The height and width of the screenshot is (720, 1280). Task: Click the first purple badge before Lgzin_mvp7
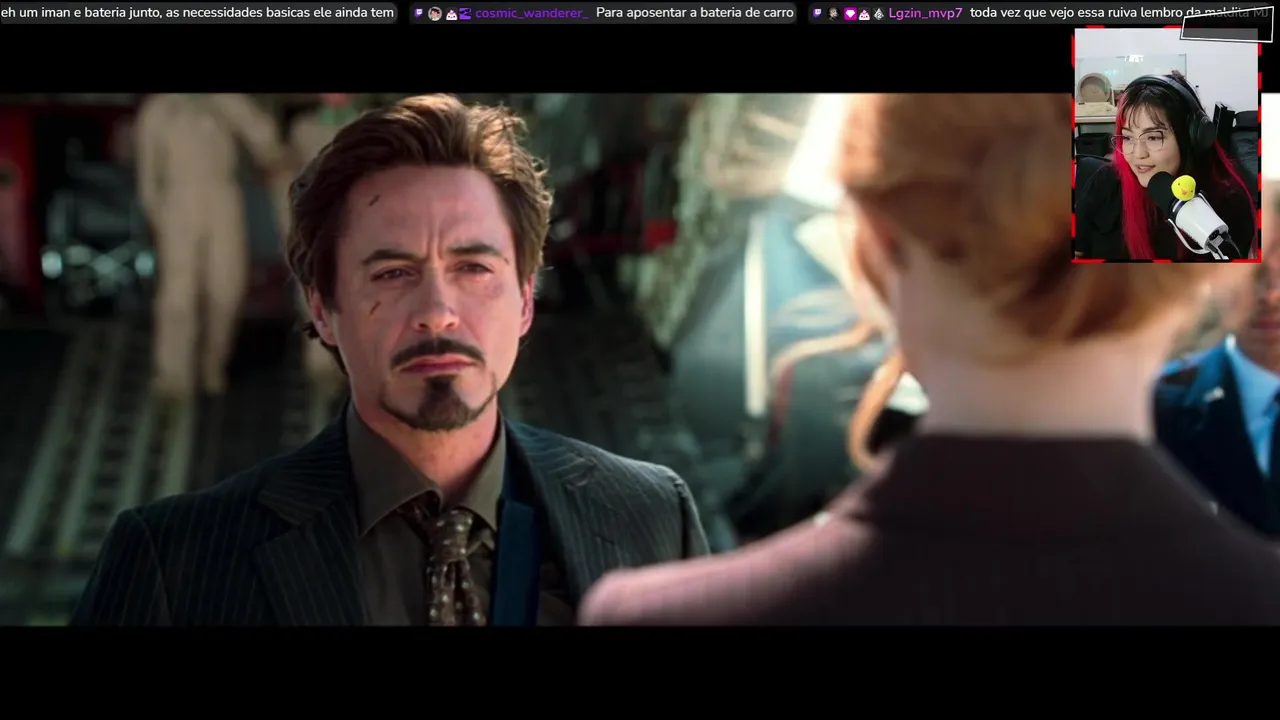click(x=817, y=13)
